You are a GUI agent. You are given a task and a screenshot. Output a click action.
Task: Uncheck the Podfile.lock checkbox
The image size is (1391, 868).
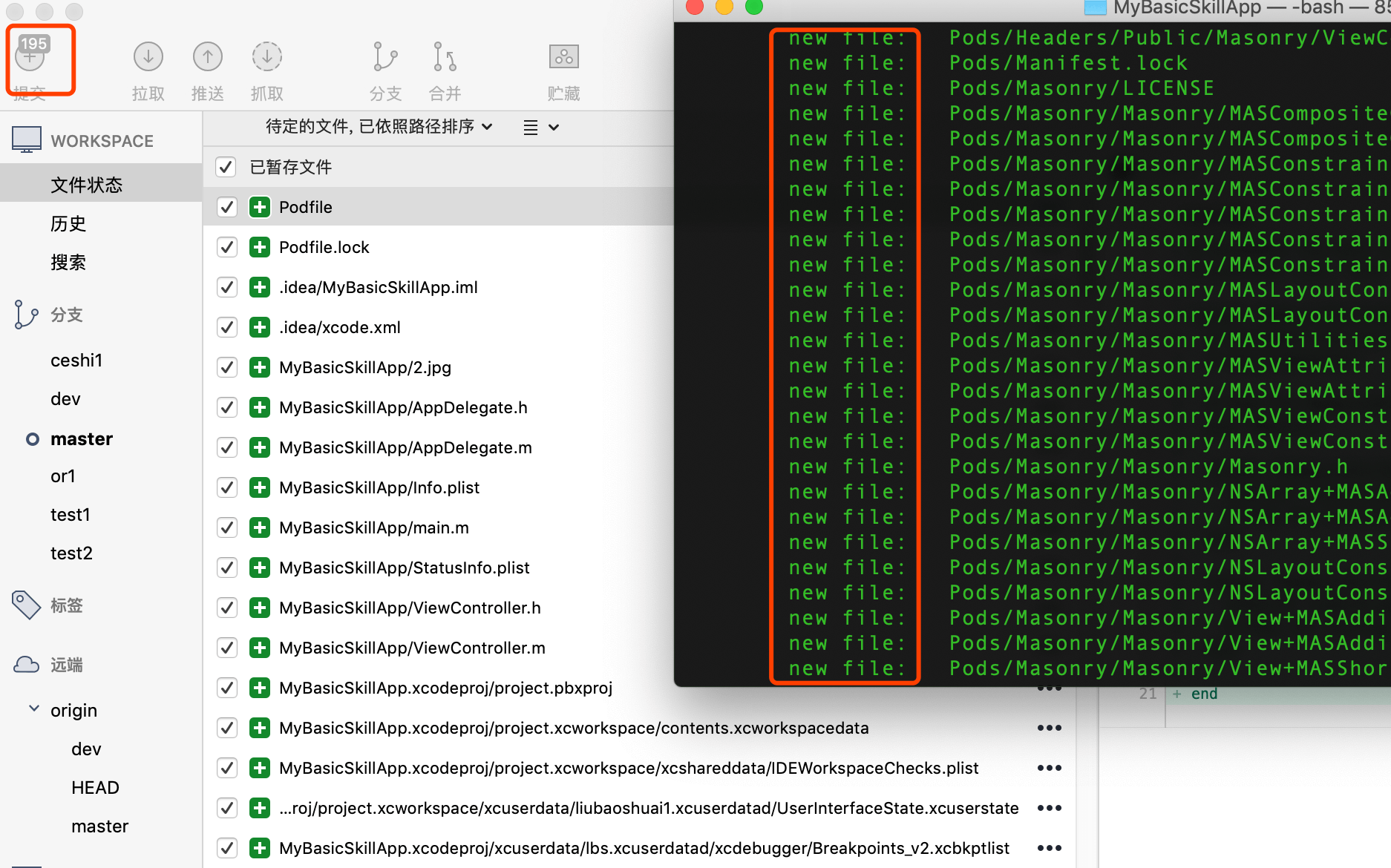(226, 247)
